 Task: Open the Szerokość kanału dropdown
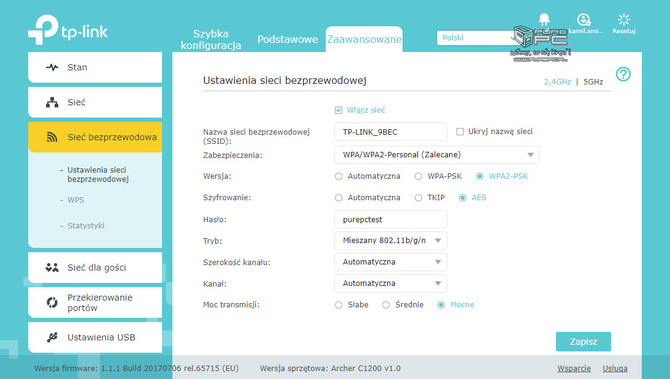391,262
